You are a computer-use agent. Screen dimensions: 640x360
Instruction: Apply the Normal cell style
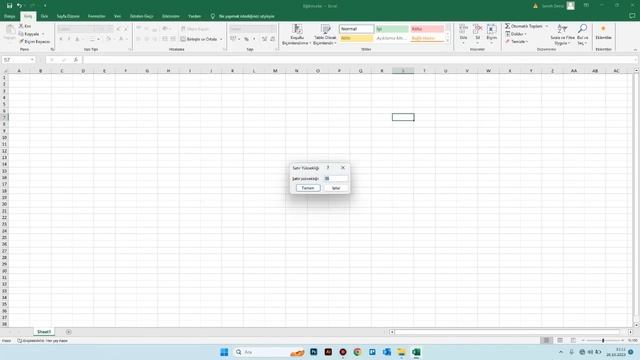pos(356,29)
